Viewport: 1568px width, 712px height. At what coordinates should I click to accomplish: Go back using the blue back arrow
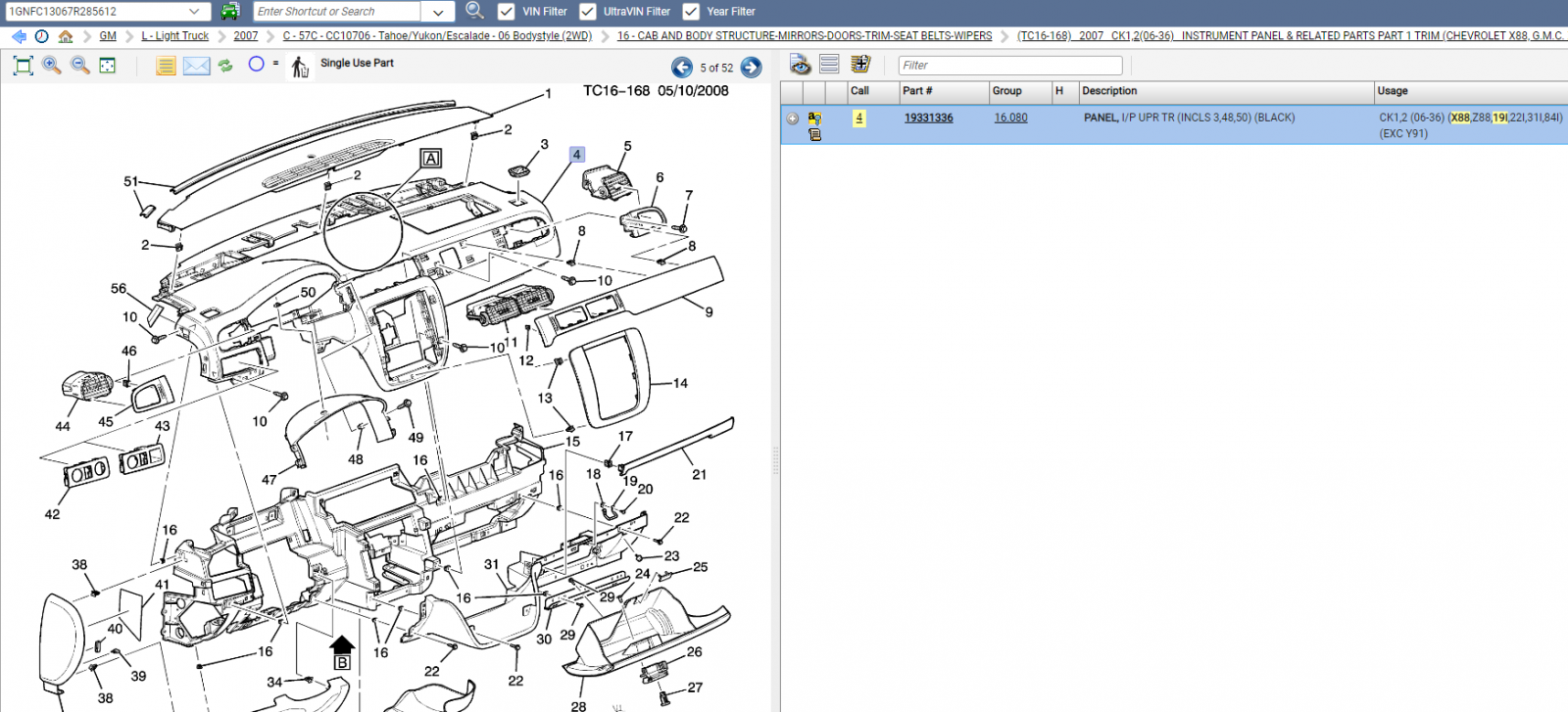19,36
